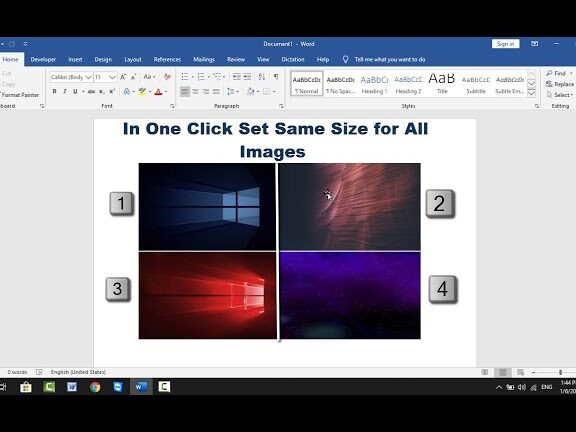Align text right
Image resolution: width=576 pixels, height=432 pixels.
(206, 91)
